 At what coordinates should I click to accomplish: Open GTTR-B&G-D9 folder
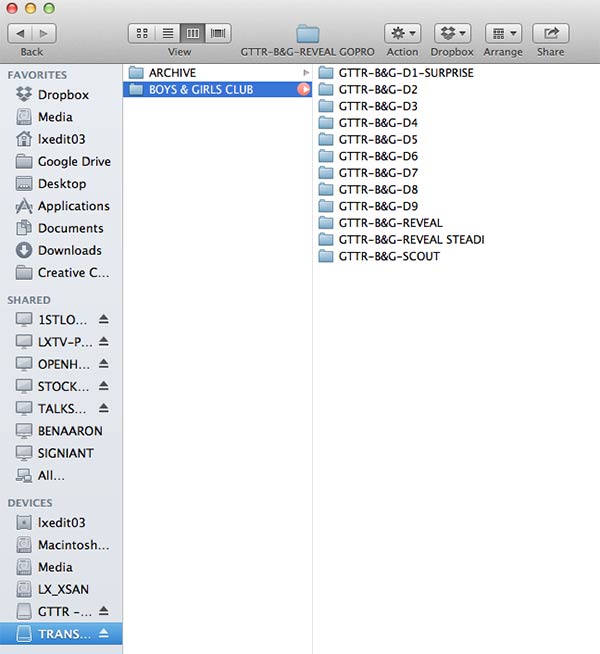point(368,206)
